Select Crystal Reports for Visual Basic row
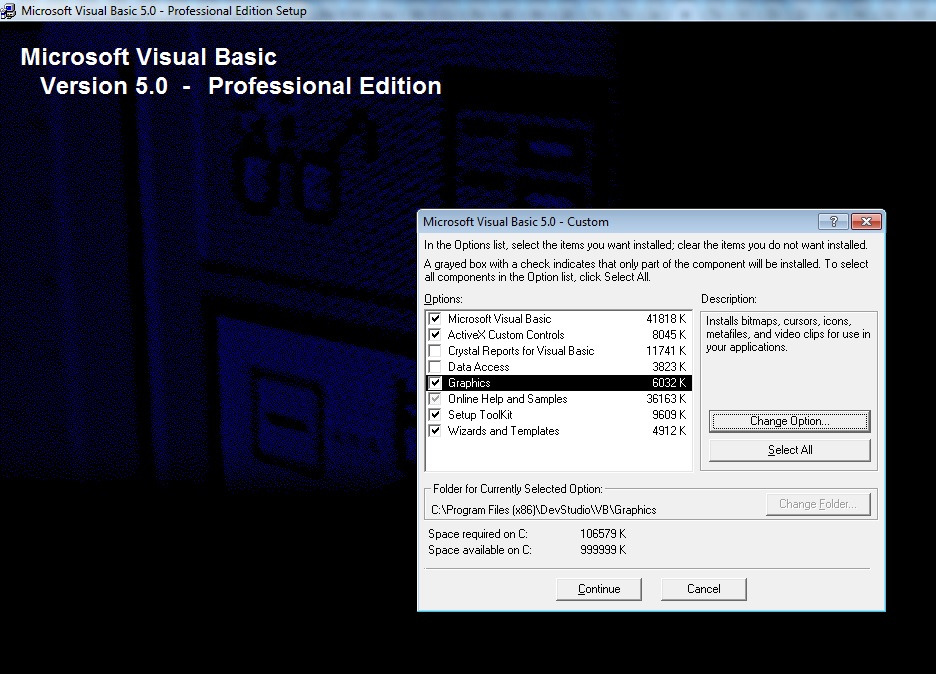936x674 pixels. pyautogui.click(x=559, y=351)
